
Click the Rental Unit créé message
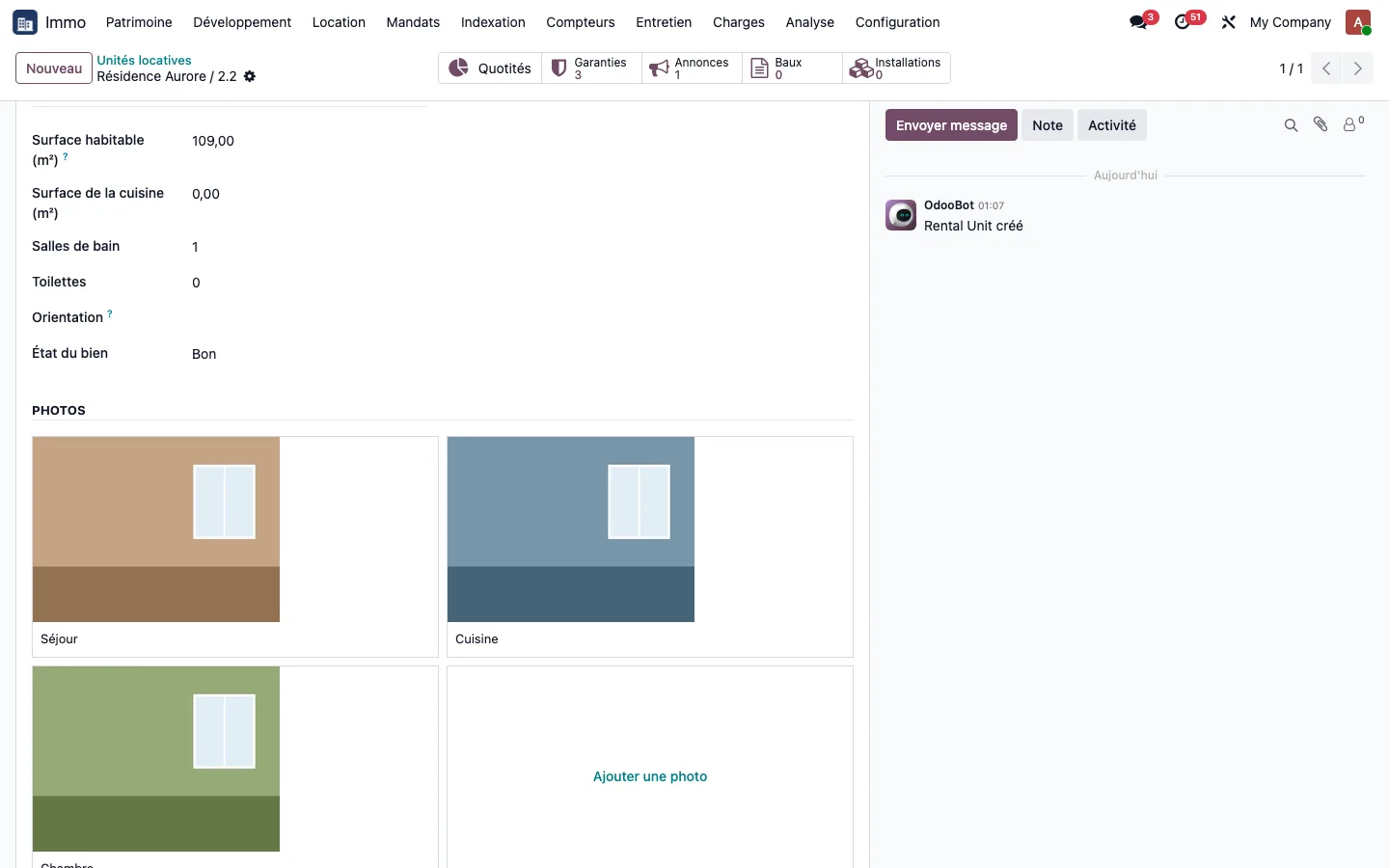click(x=973, y=226)
